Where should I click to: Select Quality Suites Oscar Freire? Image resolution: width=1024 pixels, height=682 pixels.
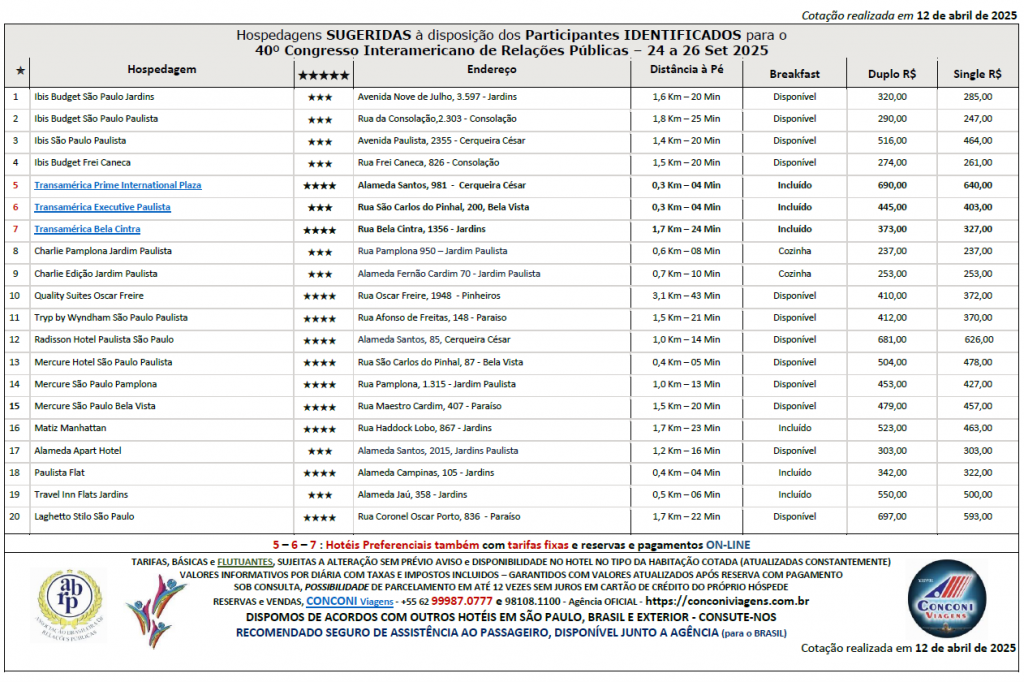pos(89,296)
